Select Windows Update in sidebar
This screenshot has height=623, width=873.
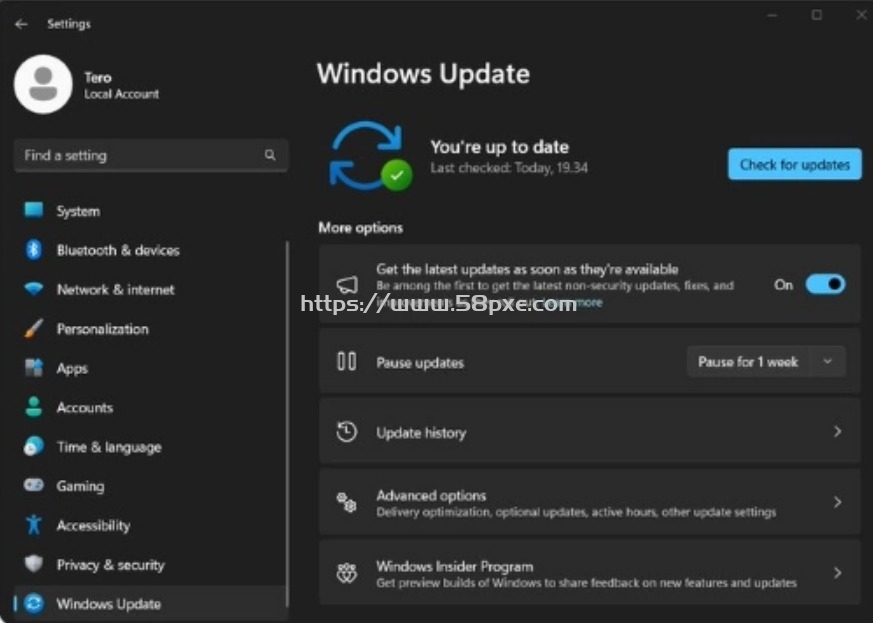coord(150,604)
